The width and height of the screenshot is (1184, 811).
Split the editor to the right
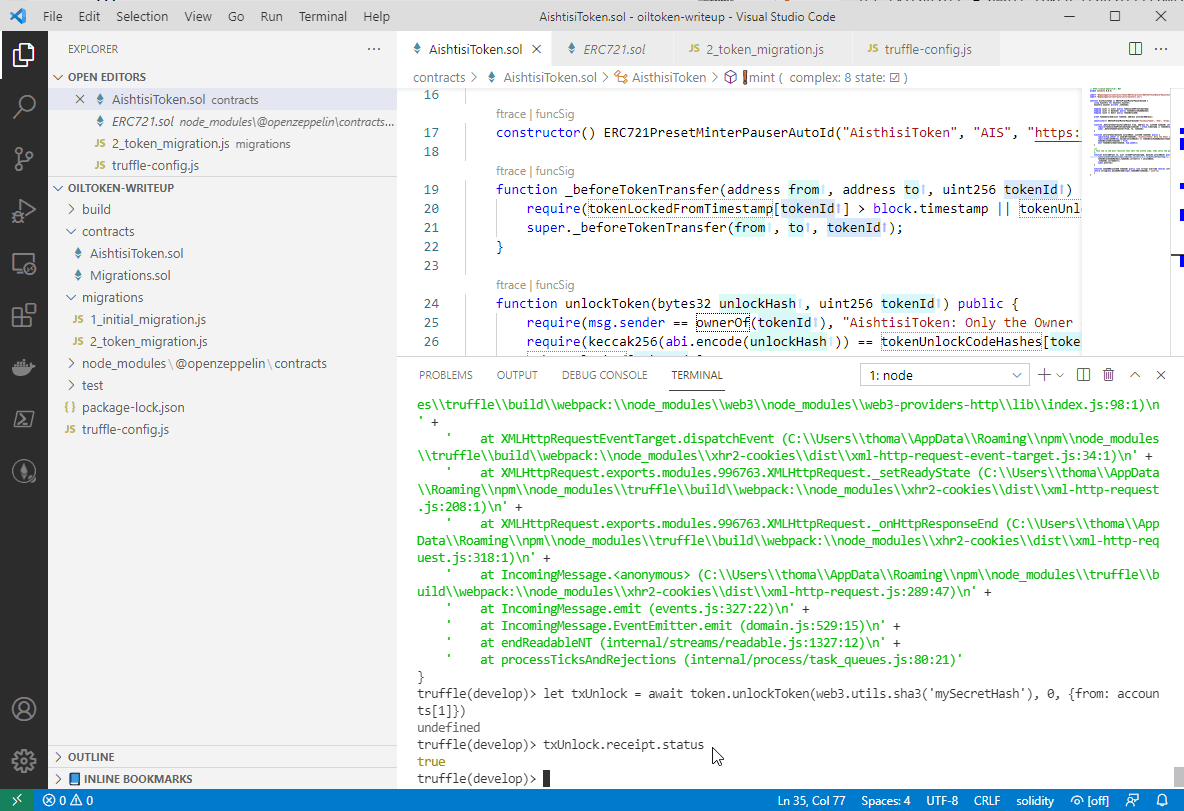click(1135, 49)
